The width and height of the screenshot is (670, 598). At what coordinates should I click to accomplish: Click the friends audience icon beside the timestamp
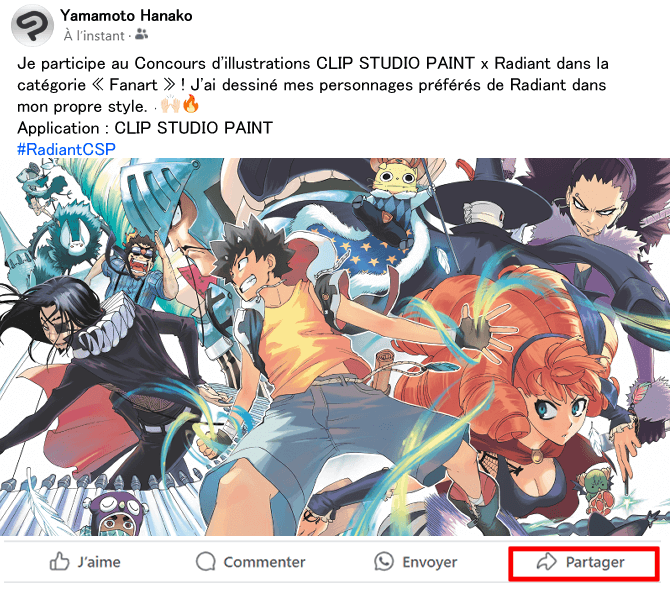click(x=141, y=36)
